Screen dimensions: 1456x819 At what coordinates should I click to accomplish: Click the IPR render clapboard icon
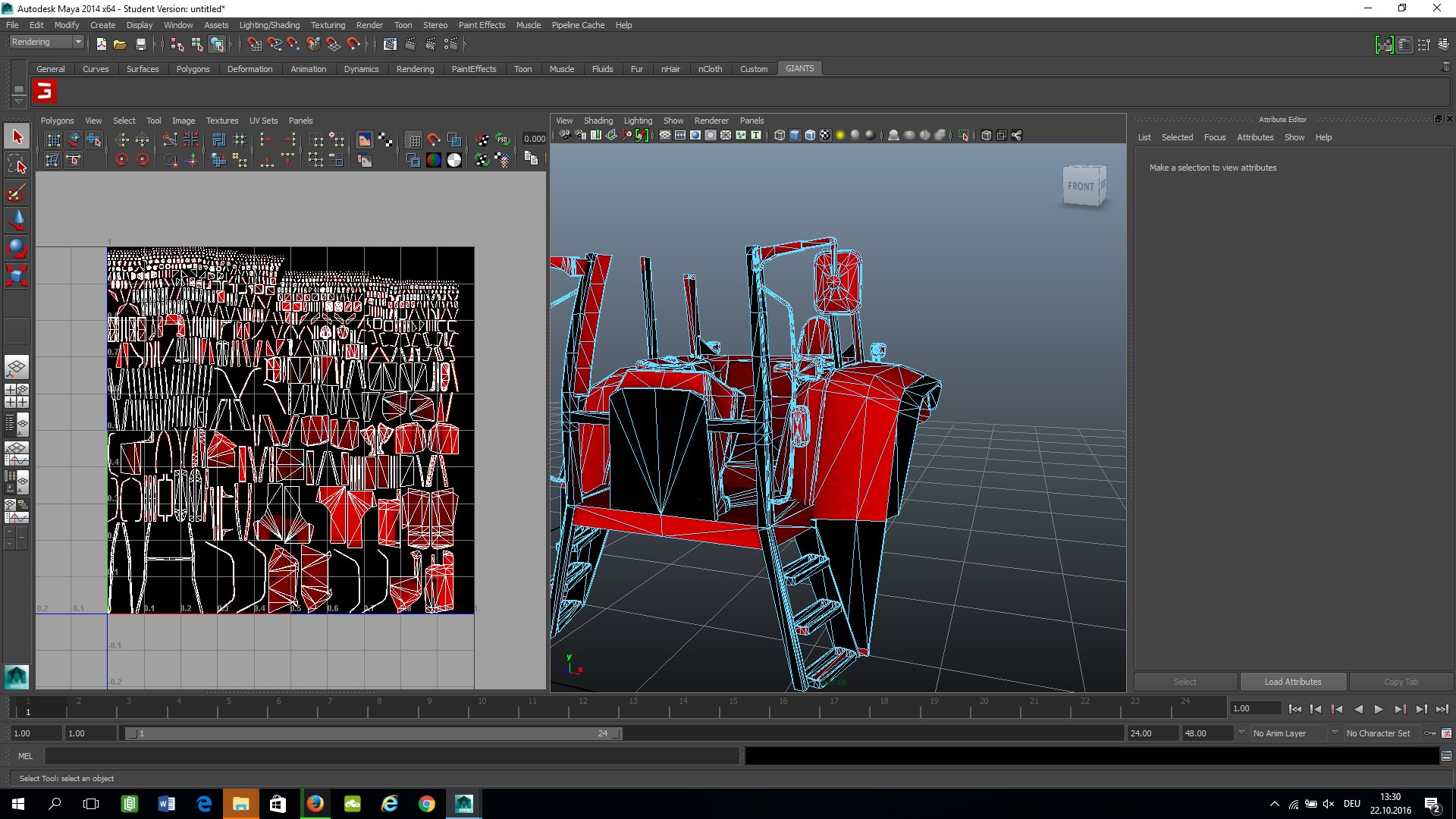point(431,45)
